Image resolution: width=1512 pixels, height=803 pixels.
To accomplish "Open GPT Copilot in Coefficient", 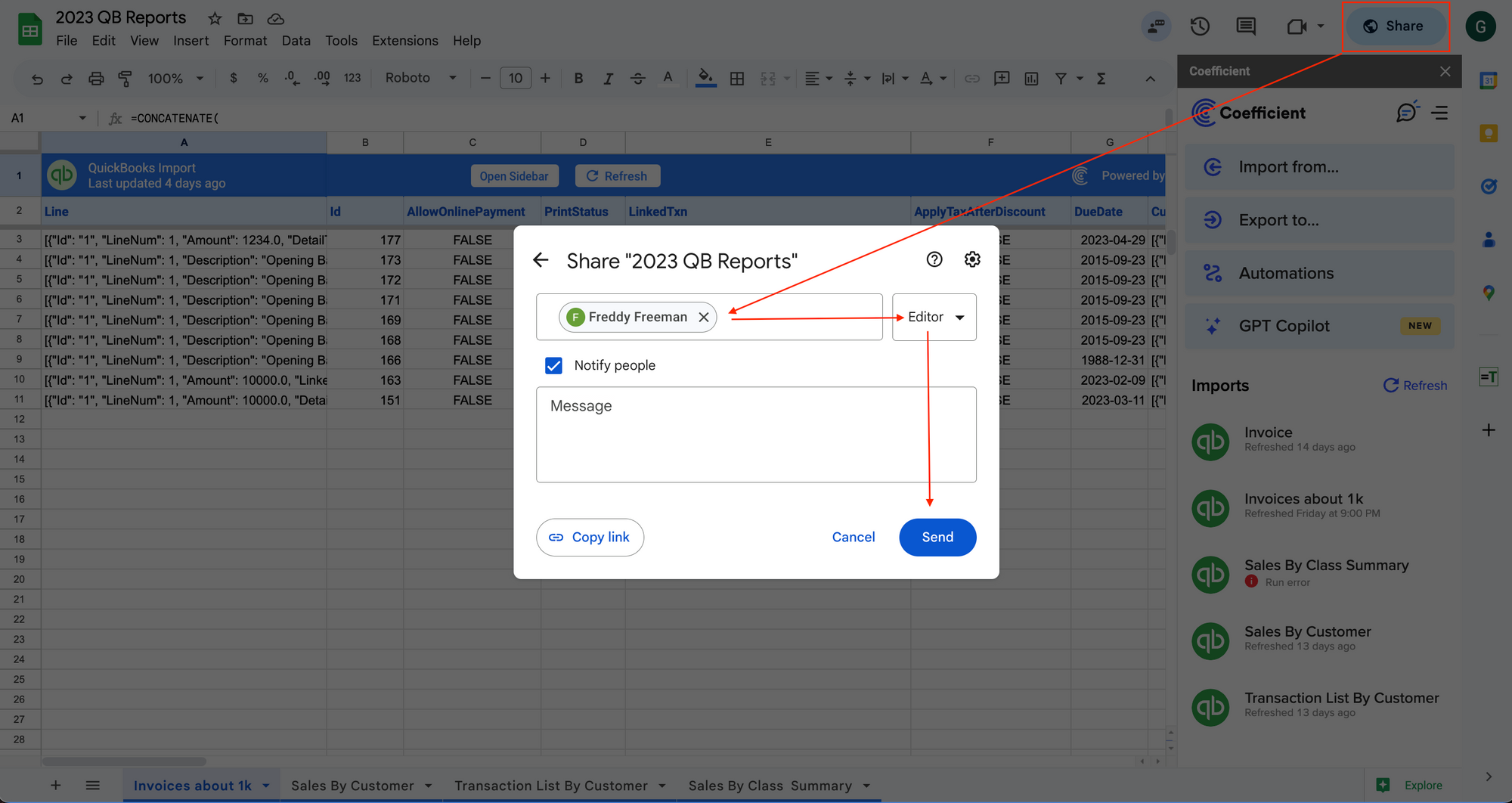I will pyautogui.click(x=1319, y=326).
